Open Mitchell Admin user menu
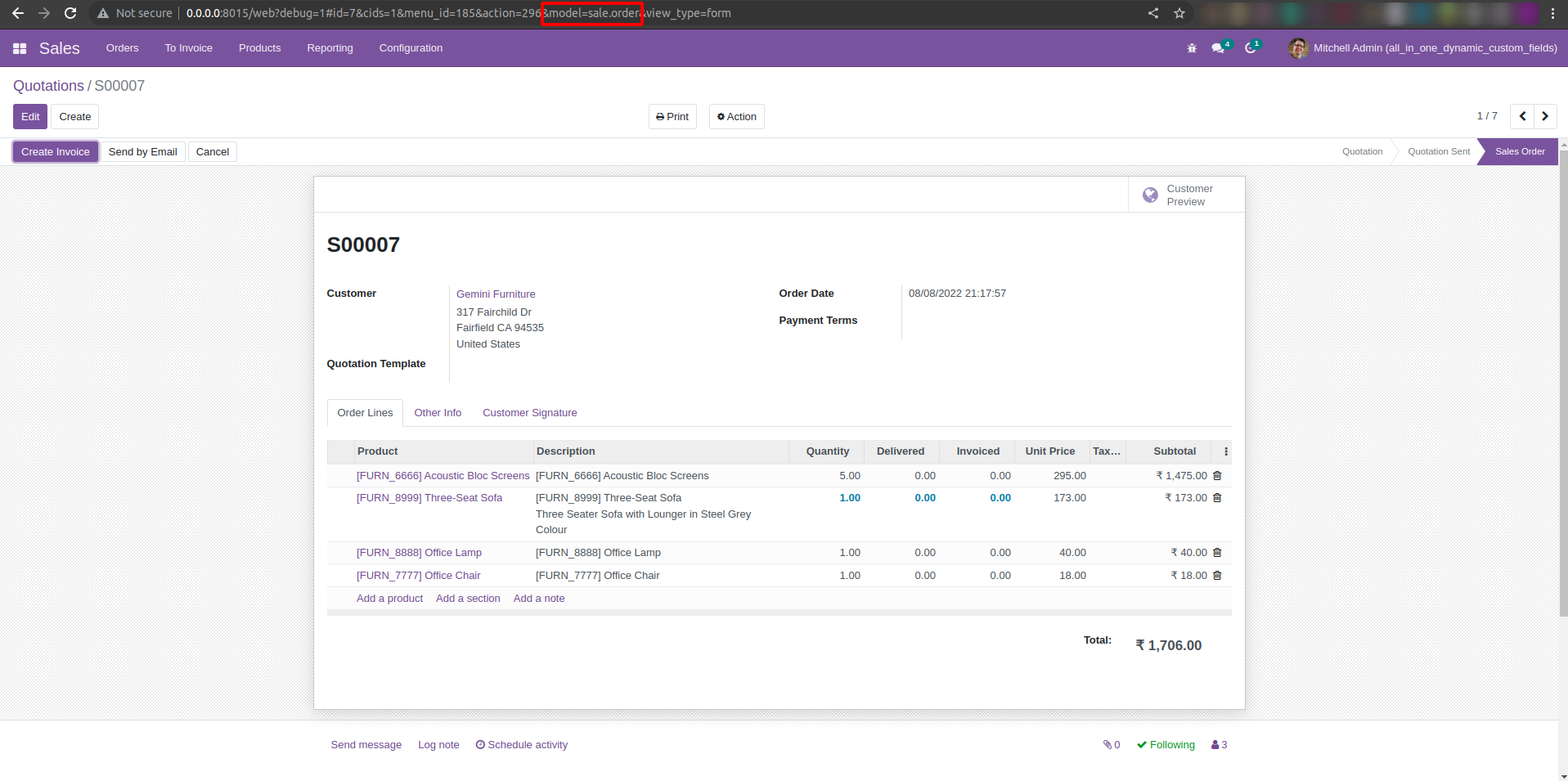Viewport: 1568px width, 781px height. tap(1423, 48)
